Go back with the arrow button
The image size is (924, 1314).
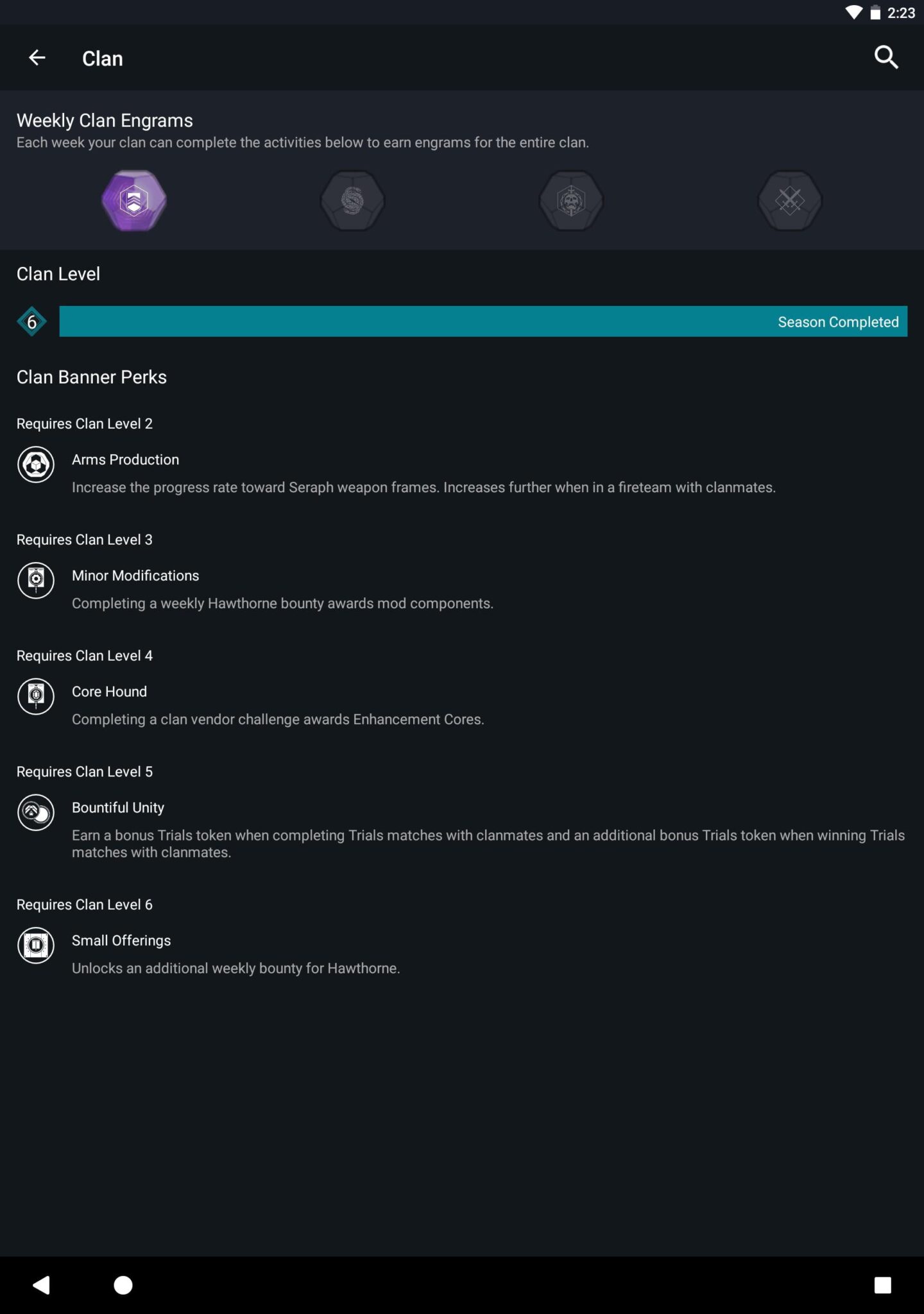(x=37, y=57)
